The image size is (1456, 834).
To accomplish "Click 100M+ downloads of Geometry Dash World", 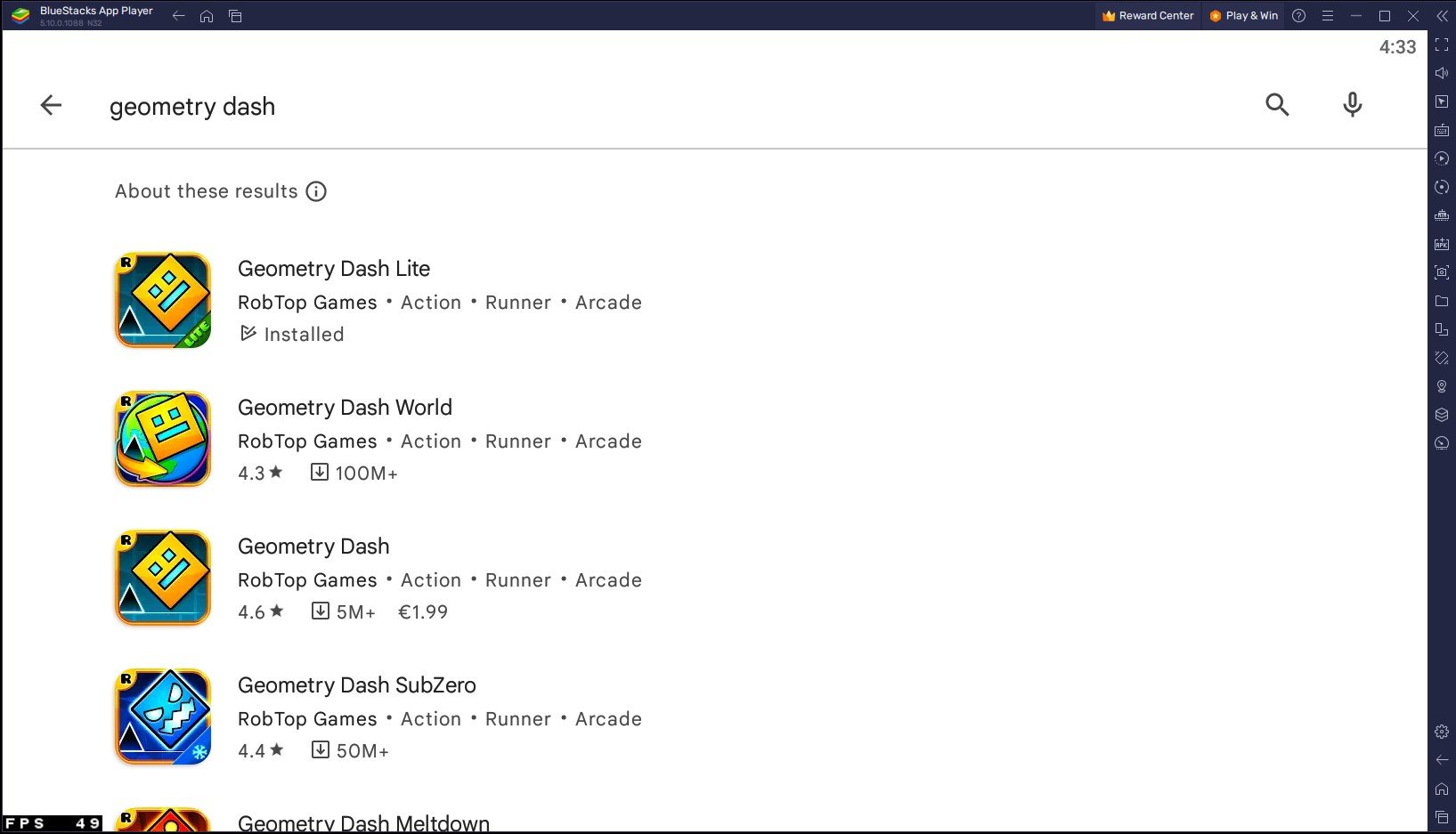I will pos(354,474).
